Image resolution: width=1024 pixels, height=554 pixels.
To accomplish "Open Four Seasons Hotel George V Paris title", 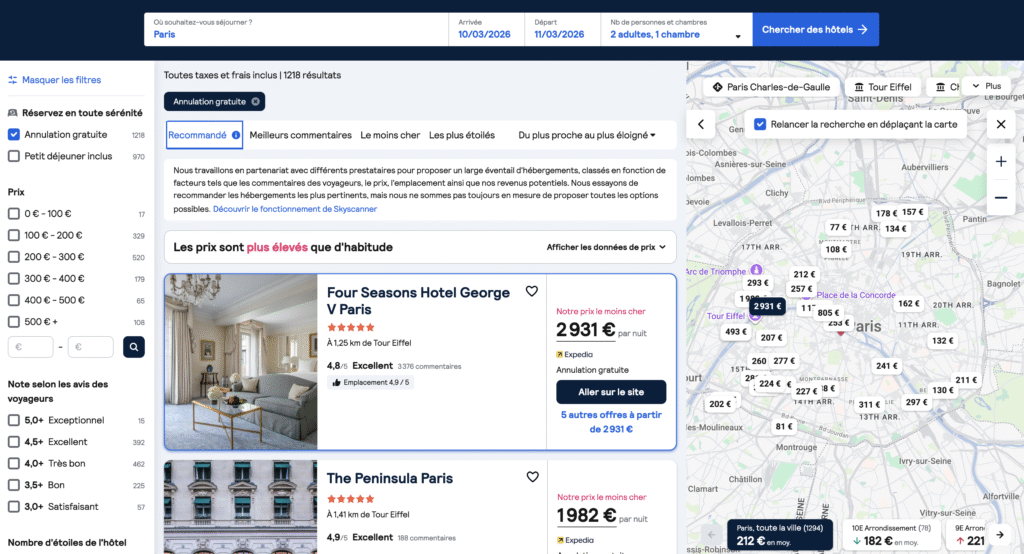I will (418, 301).
